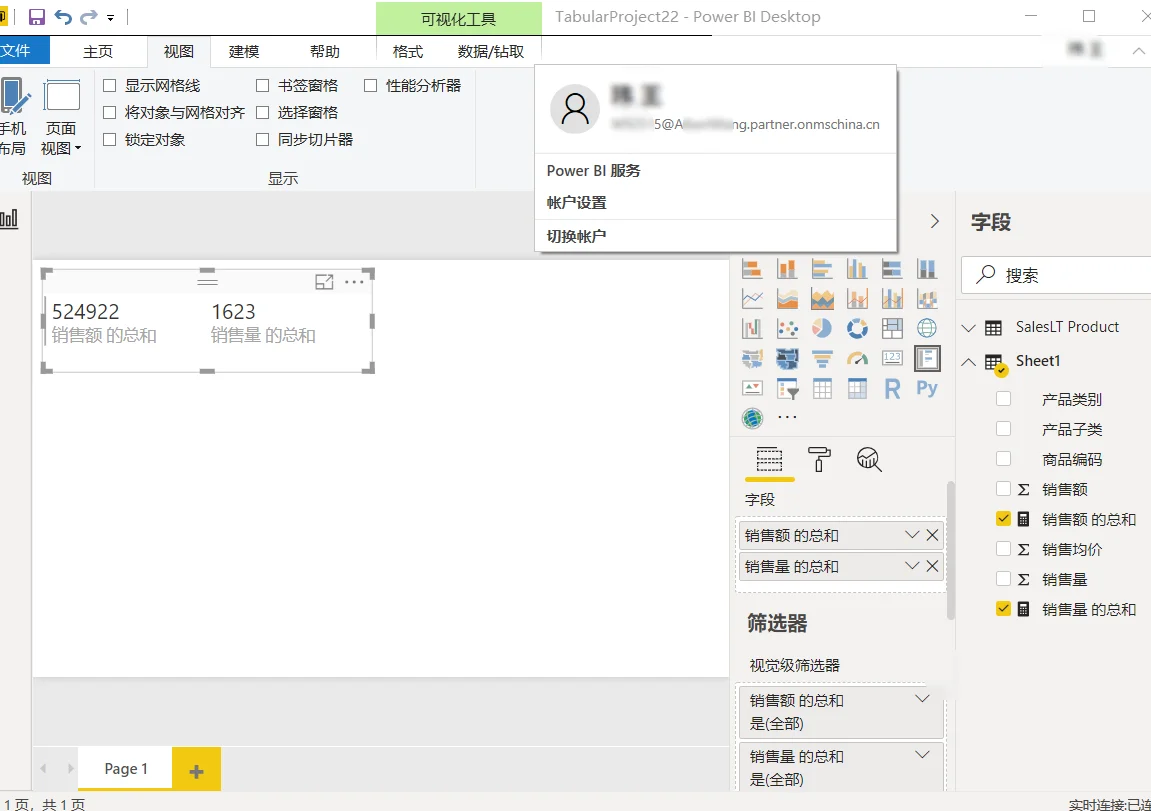
Task: Open the Analytics magnifier tab
Action: pyautogui.click(x=869, y=459)
